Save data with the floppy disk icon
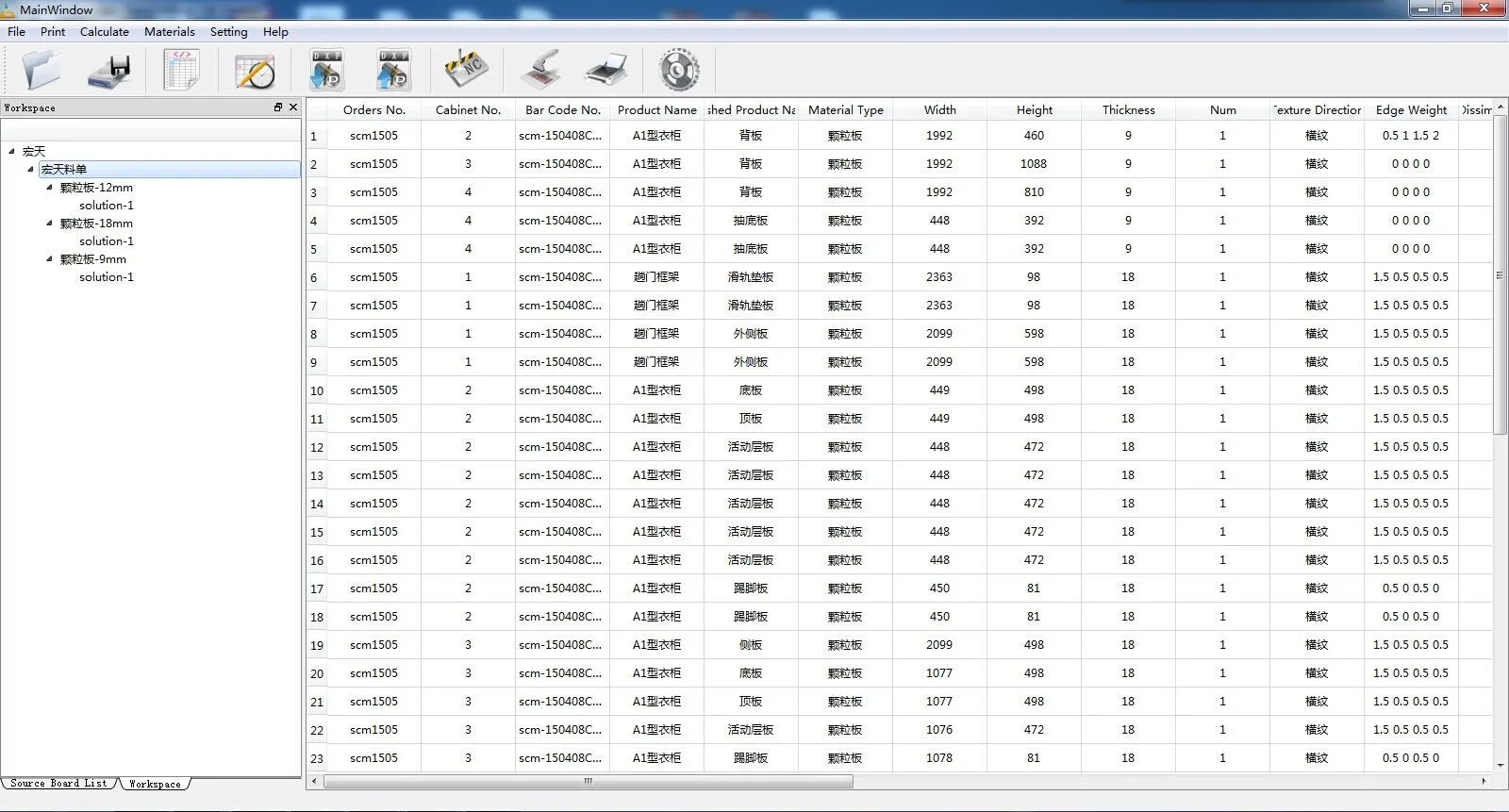 [x=109, y=71]
